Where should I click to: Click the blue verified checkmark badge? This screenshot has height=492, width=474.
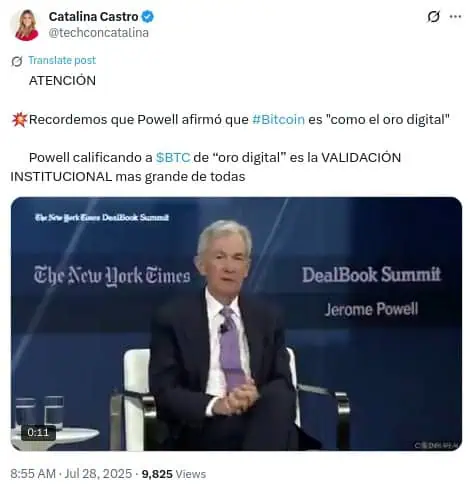148,16
